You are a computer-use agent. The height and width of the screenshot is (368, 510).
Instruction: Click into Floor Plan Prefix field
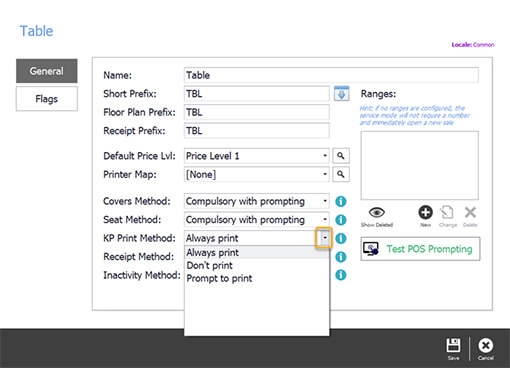[257, 112]
